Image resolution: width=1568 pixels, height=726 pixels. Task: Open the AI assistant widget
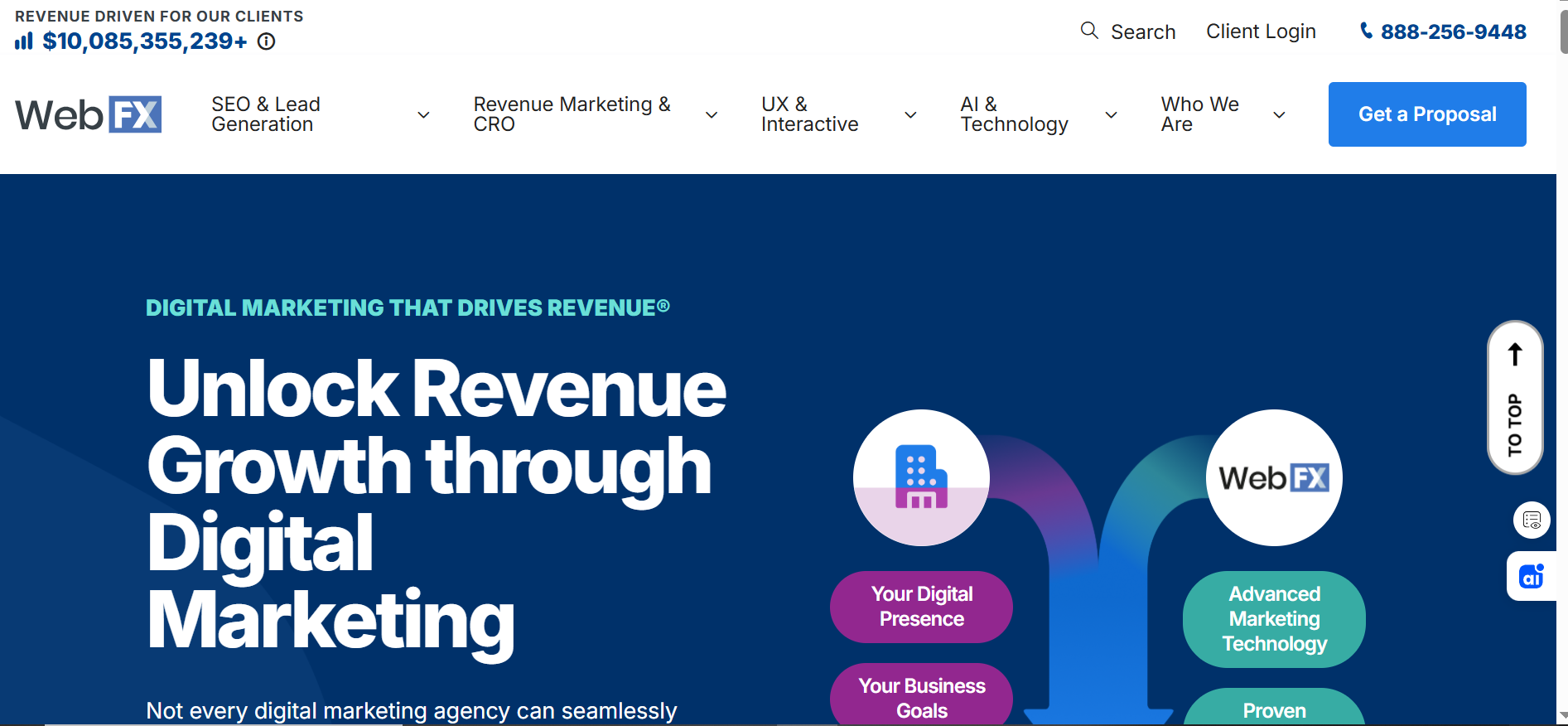1532,576
